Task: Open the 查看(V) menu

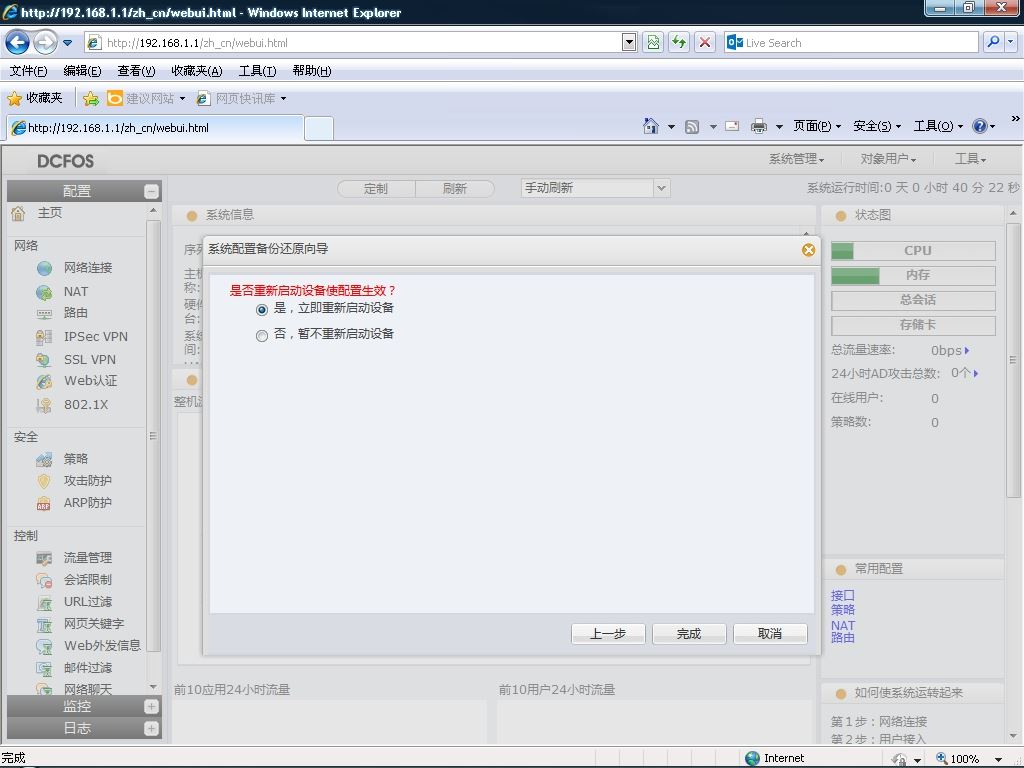Action: click(136, 71)
